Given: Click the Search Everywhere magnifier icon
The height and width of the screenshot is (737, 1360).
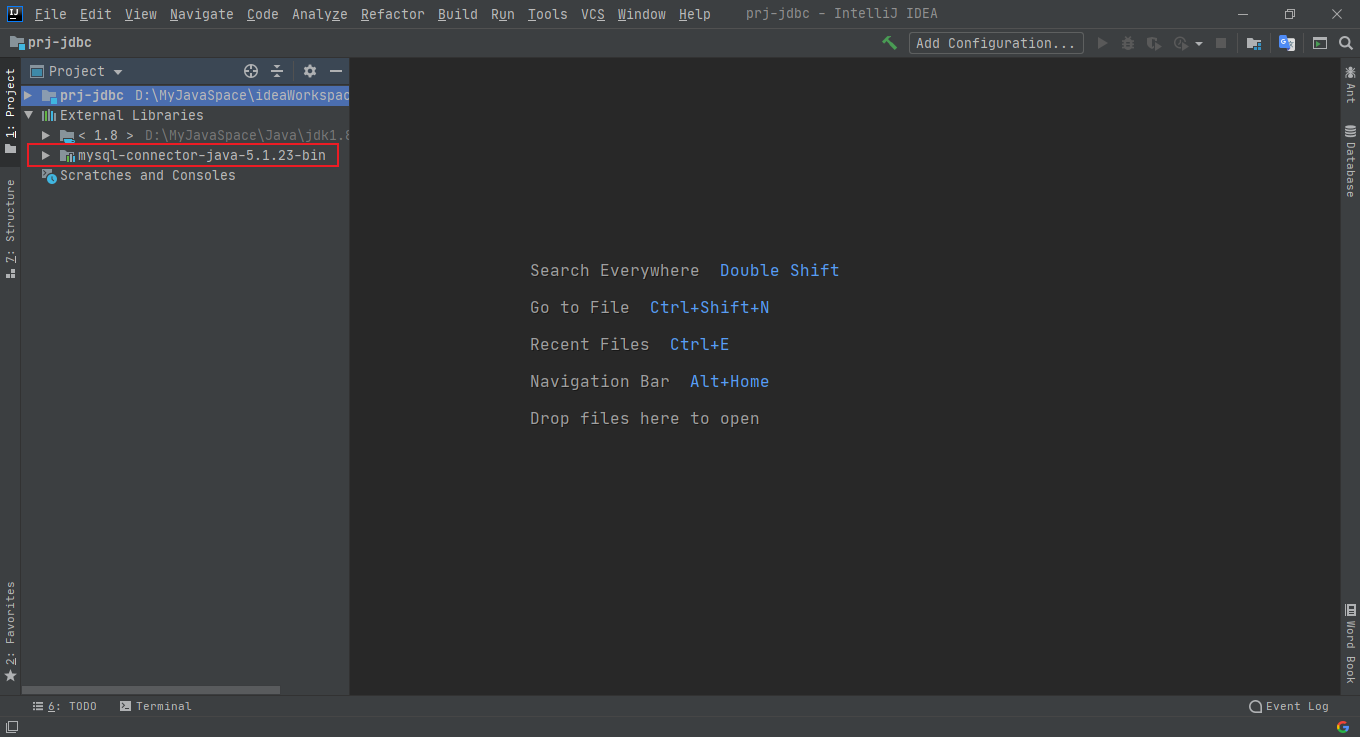Looking at the screenshot, I should (x=1346, y=43).
